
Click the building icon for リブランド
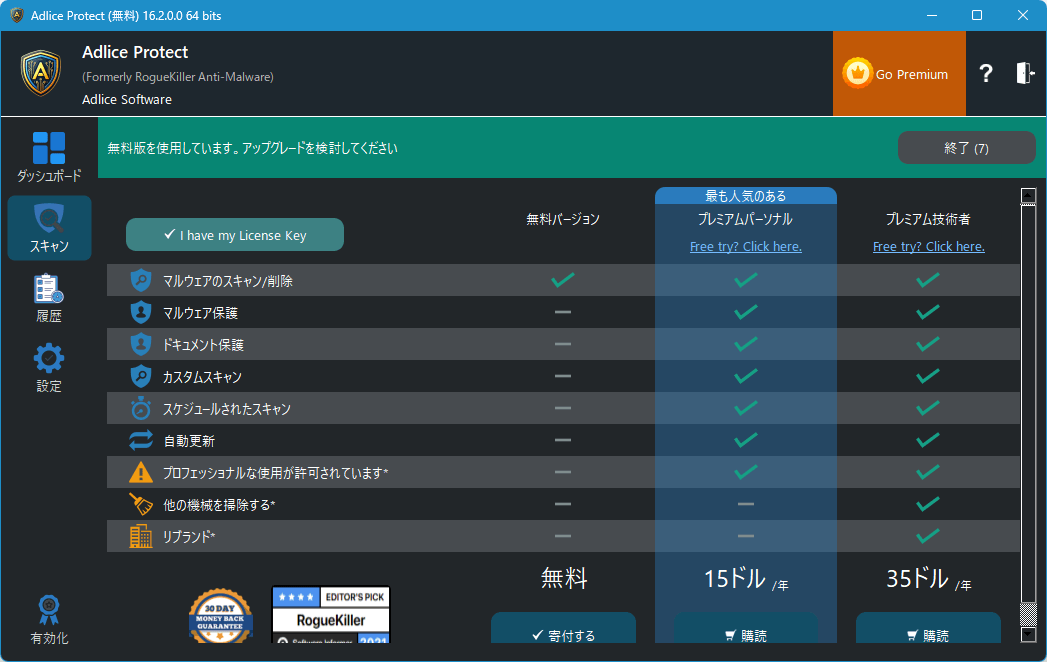(x=140, y=536)
